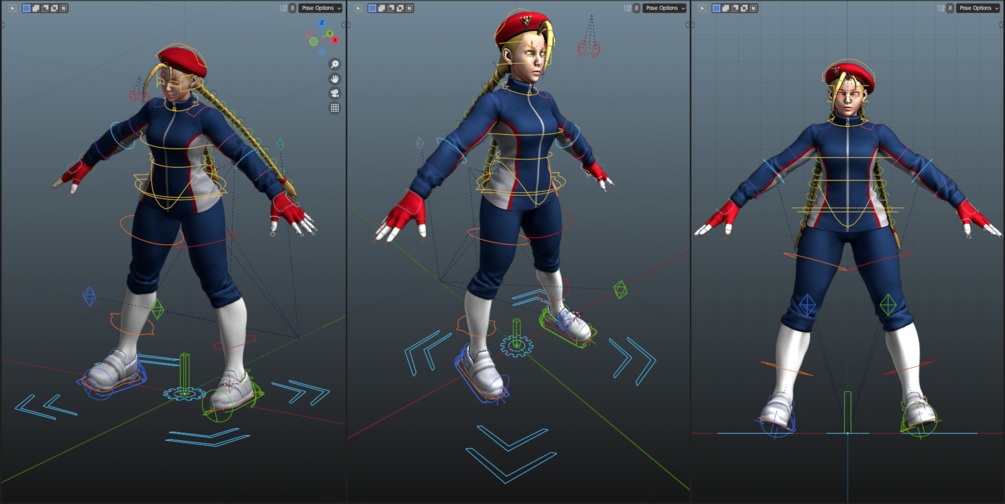Screen dimensions: 1005x504
Task: Choose 'invert selection' mode in right viewport
Action: (744, 8)
